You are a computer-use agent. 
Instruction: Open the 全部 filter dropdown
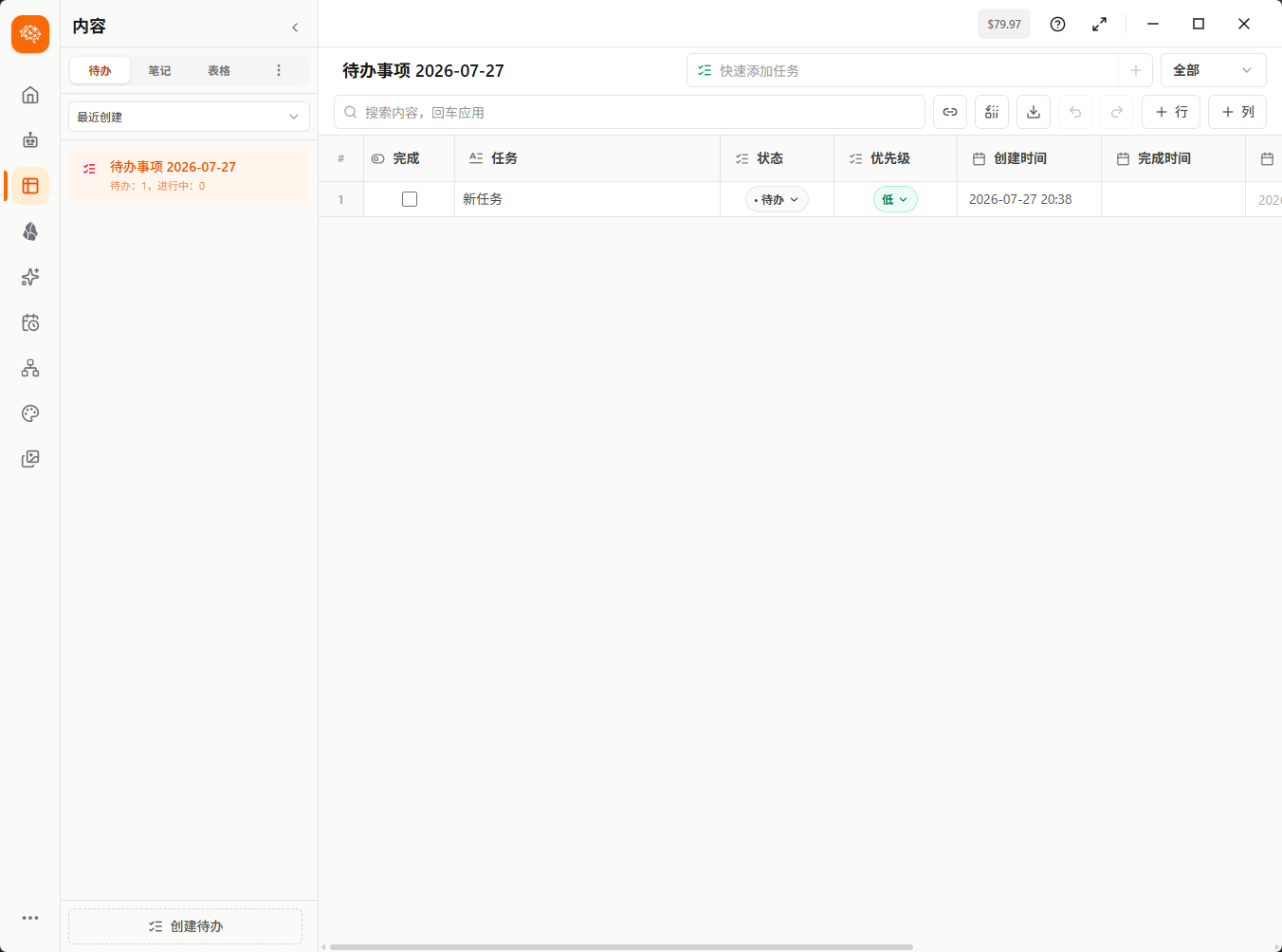tap(1213, 70)
